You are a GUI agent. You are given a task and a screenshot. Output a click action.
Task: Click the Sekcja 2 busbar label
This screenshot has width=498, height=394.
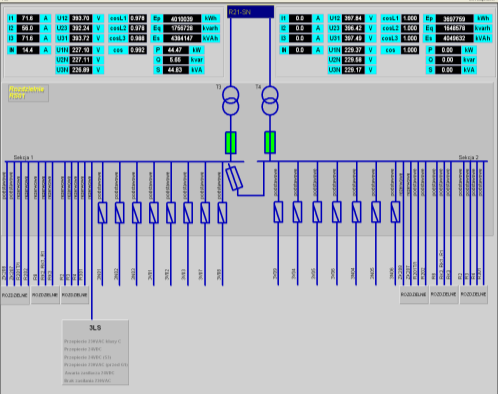(468, 157)
